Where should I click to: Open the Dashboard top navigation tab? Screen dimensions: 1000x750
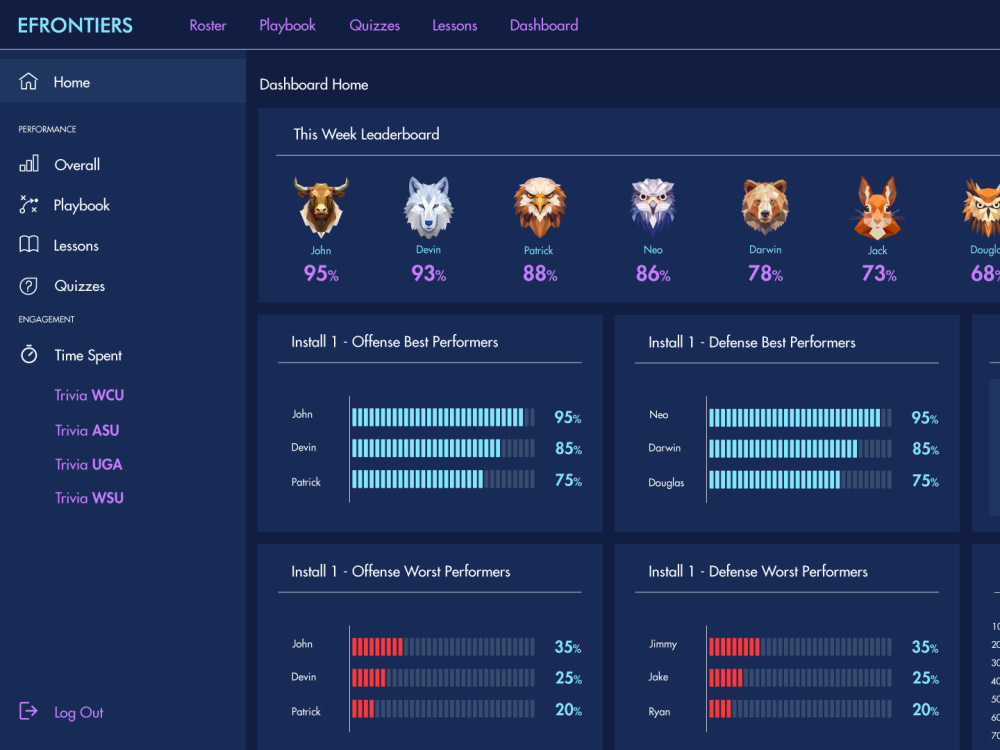(x=544, y=26)
